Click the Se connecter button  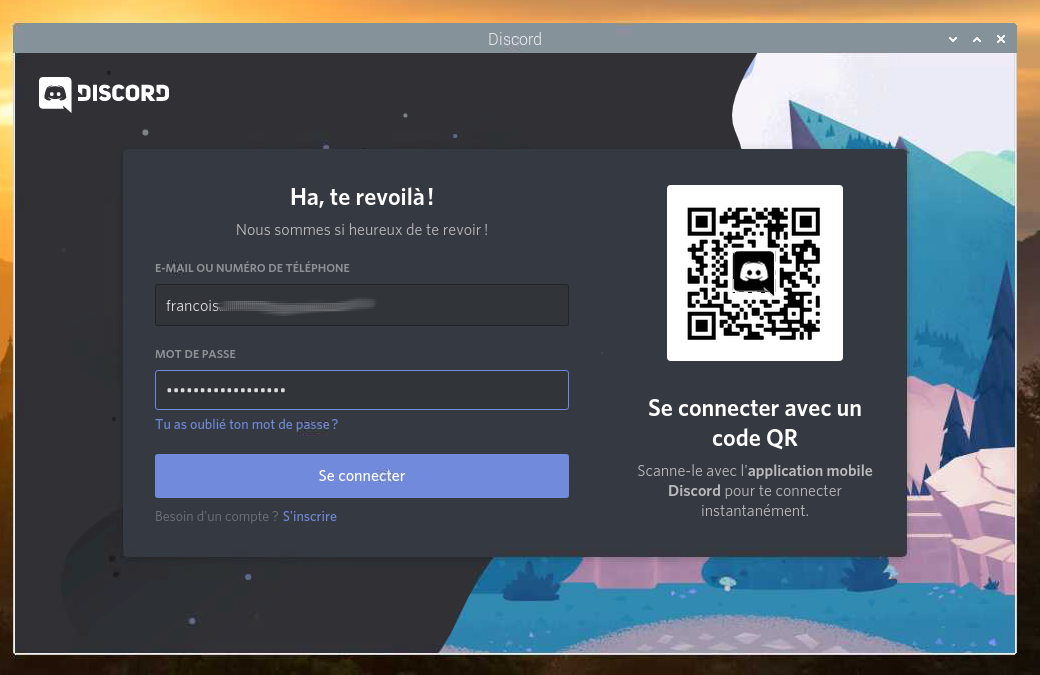click(361, 476)
